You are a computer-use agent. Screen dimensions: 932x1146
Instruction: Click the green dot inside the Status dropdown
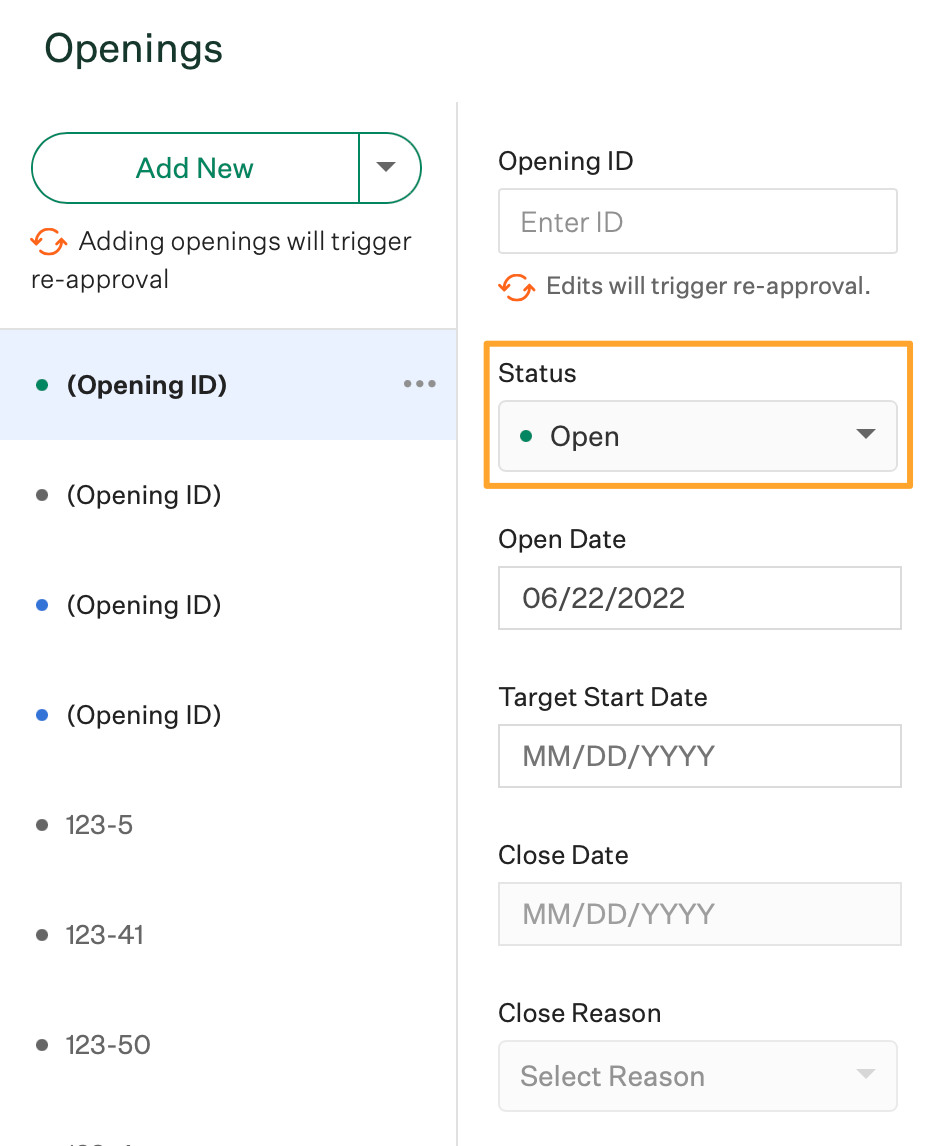point(527,436)
